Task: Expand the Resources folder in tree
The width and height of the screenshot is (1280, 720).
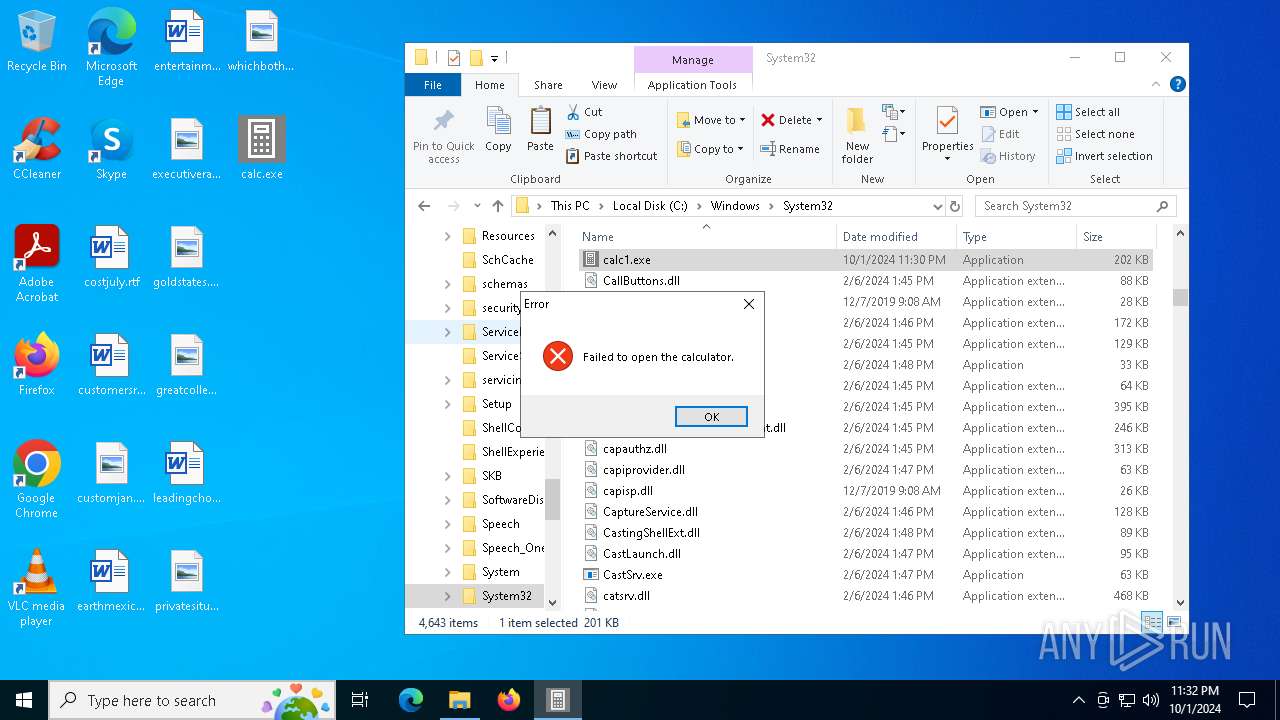Action: point(447,237)
